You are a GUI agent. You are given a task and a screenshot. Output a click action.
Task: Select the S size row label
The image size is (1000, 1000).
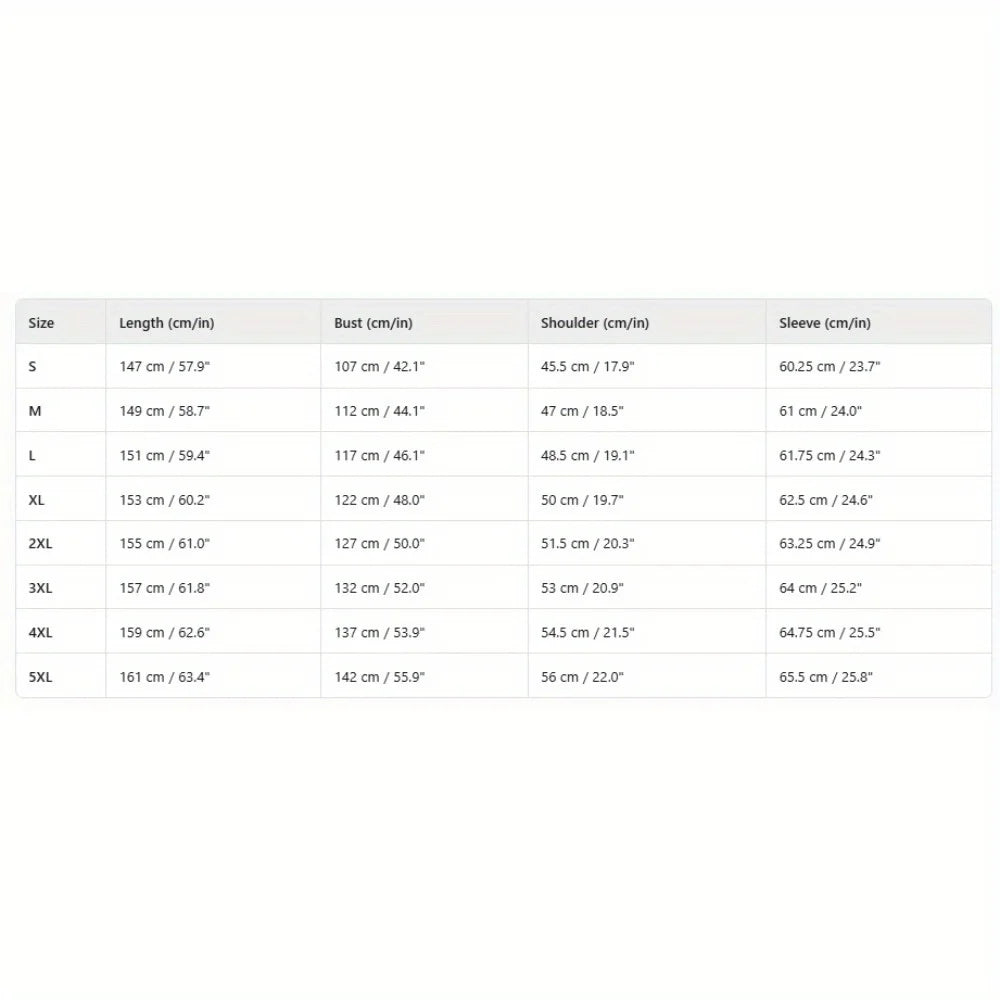coord(33,367)
